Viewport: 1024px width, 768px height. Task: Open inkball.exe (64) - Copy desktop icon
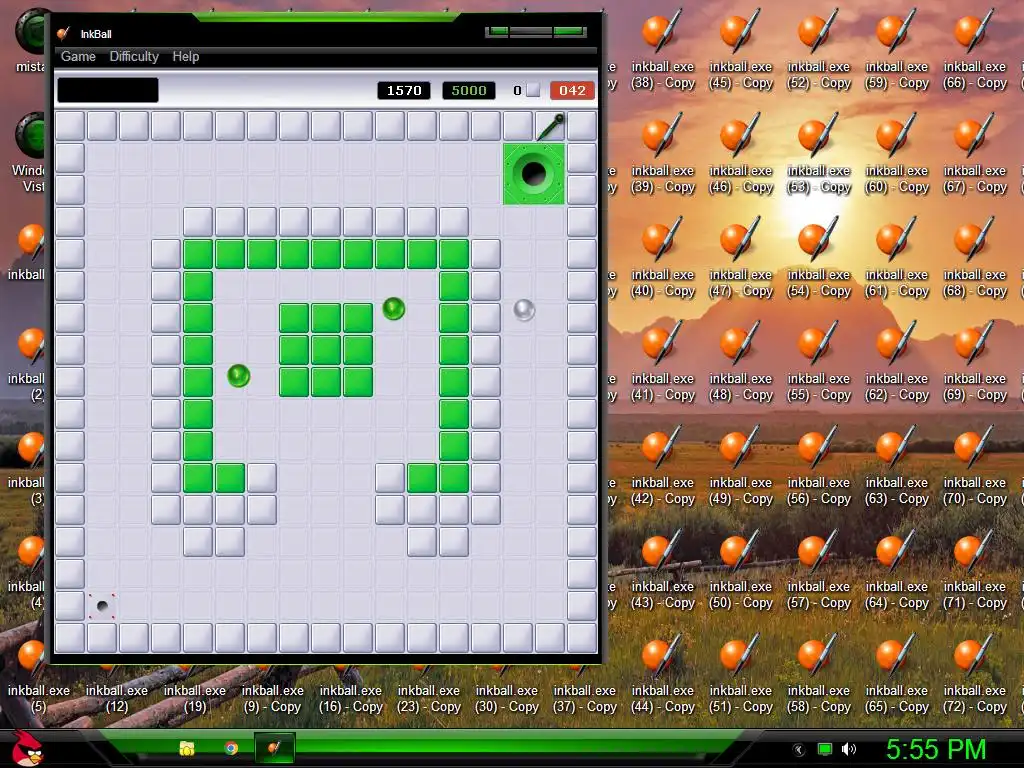point(897,570)
